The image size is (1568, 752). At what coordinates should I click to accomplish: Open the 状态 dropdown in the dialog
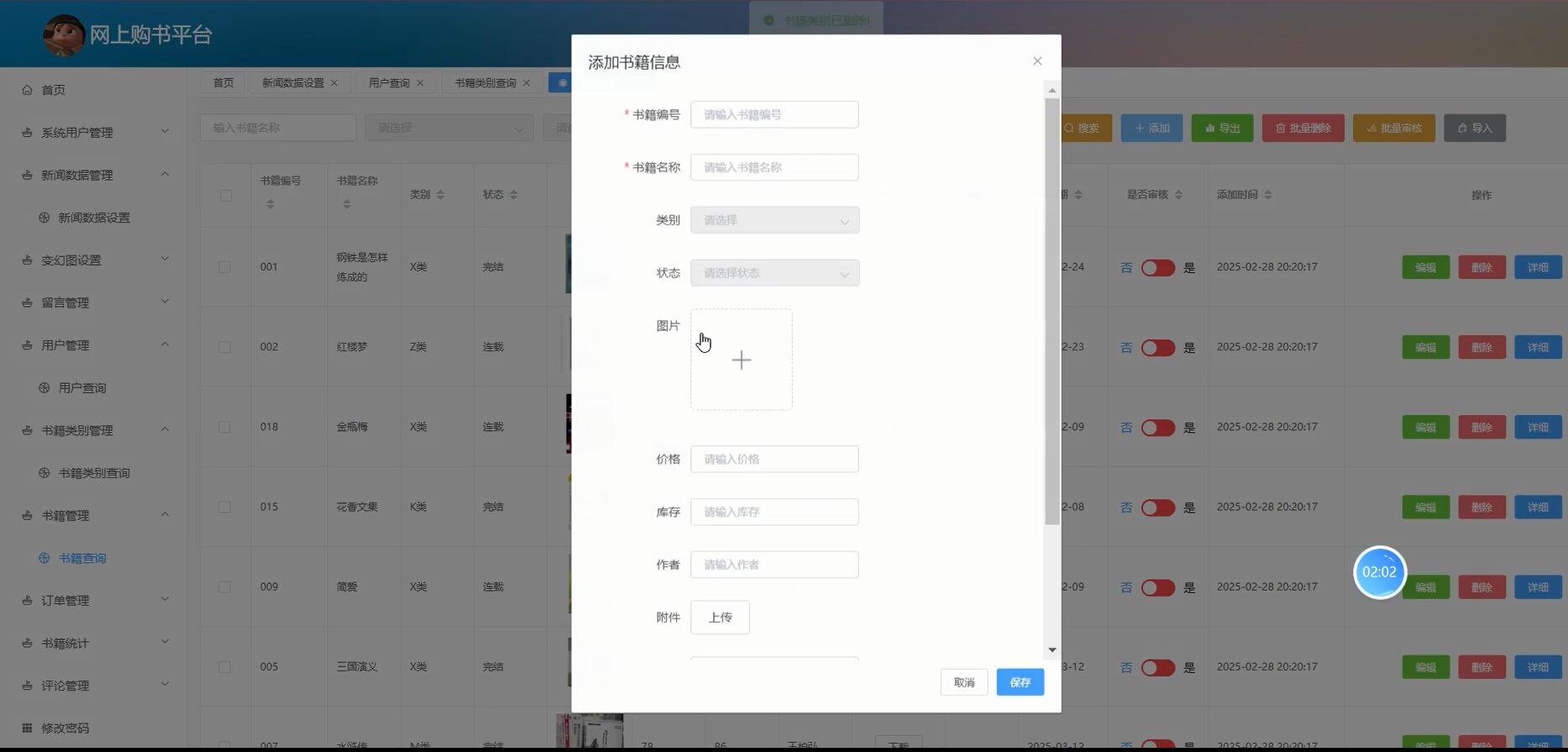[774, 273]
